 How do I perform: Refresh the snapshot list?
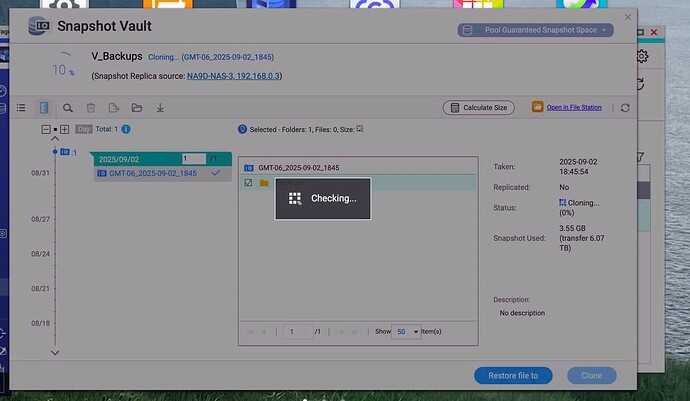(x=626, y=107)
